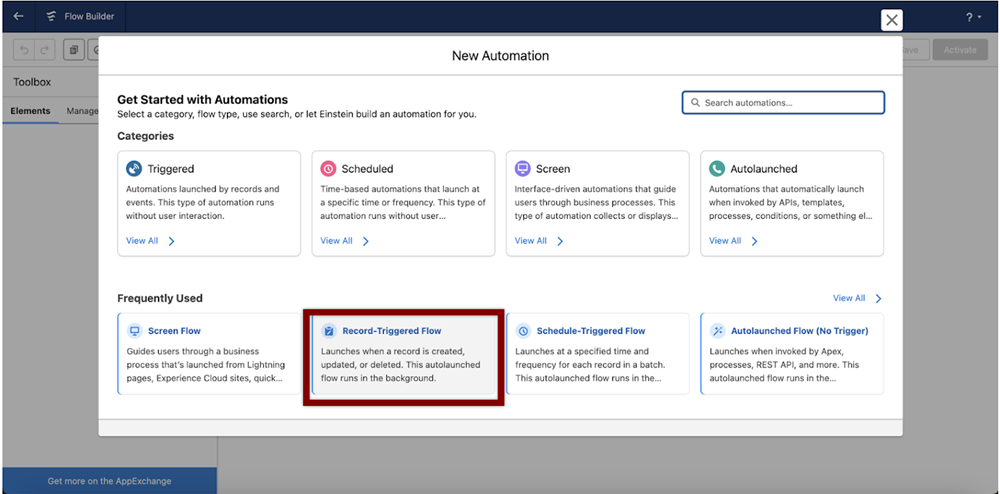The height and width of the screenshot is (494, 1000).
Task: Switch to the Manager tab in Toolbox
Action: (82, 111)
